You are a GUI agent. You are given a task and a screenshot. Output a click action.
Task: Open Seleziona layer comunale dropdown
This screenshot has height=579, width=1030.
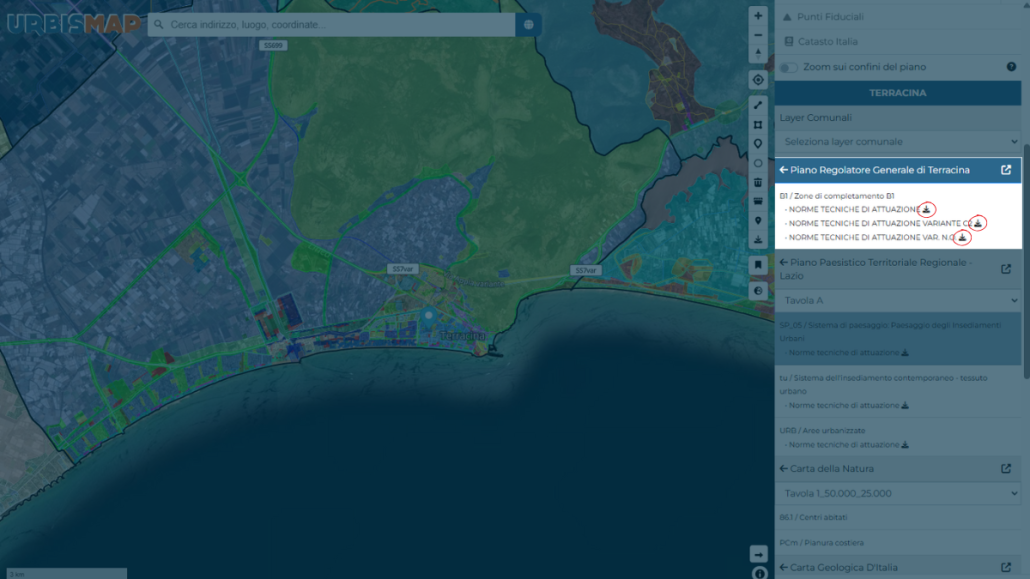899,142
